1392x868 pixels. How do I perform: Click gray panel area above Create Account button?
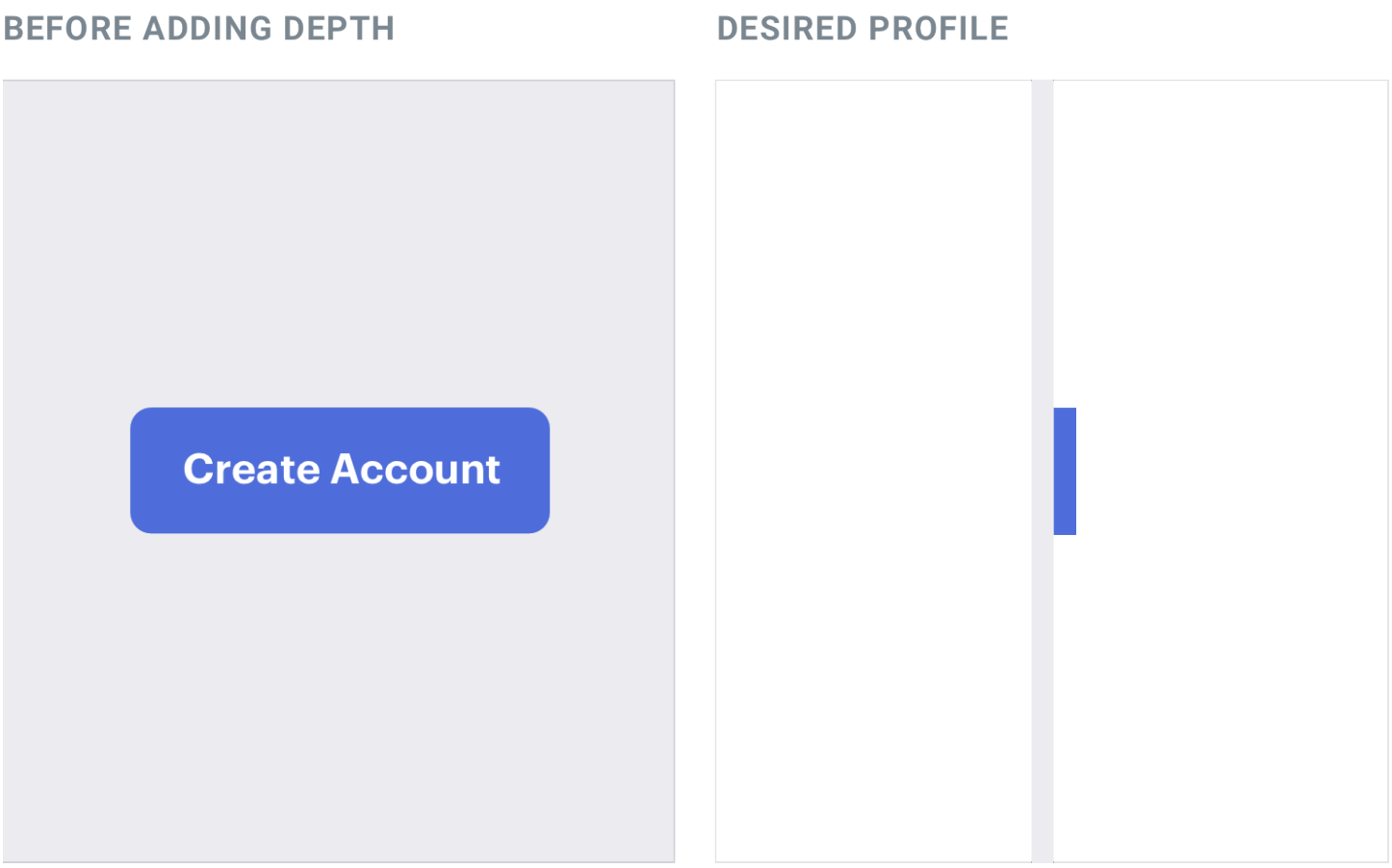(340, 241)
